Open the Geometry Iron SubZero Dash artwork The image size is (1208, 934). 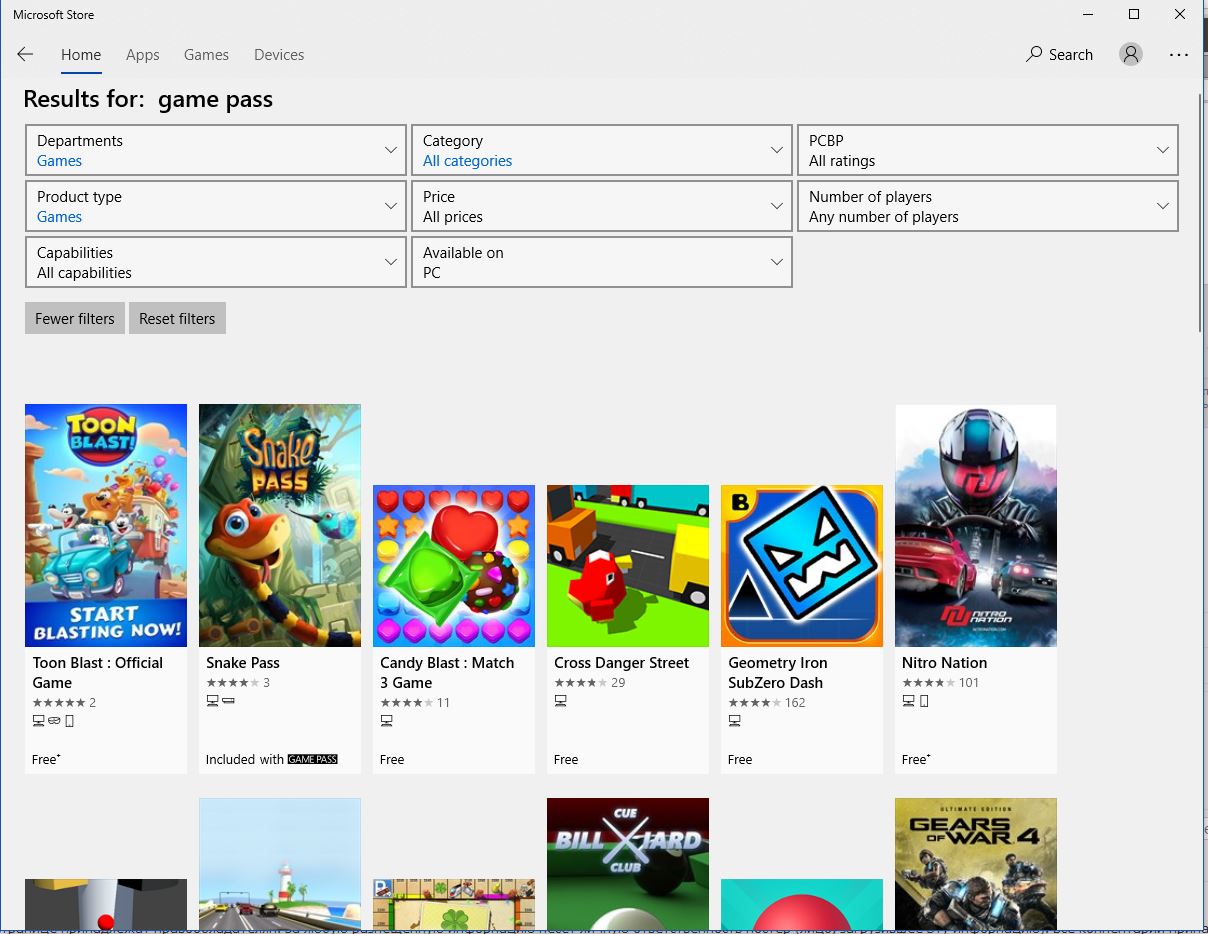[x=802, y=566]
